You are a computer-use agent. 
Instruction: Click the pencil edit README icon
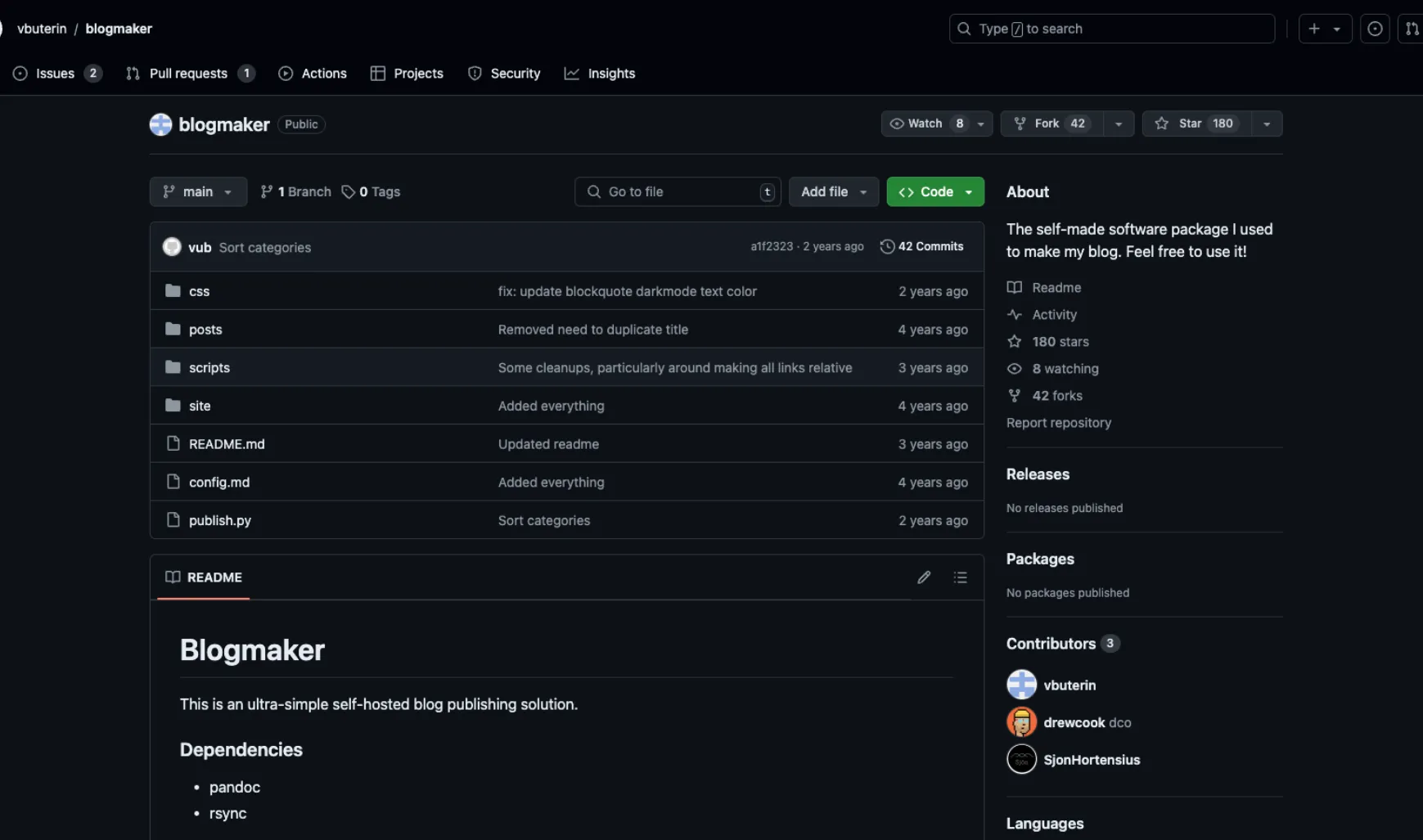(x=924, y=577)
